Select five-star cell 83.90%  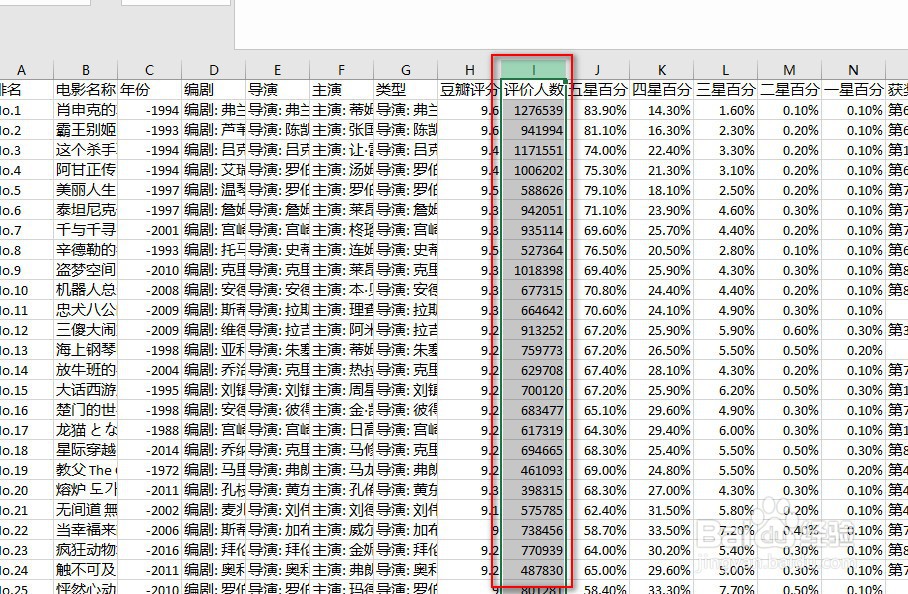pos(598,110)
